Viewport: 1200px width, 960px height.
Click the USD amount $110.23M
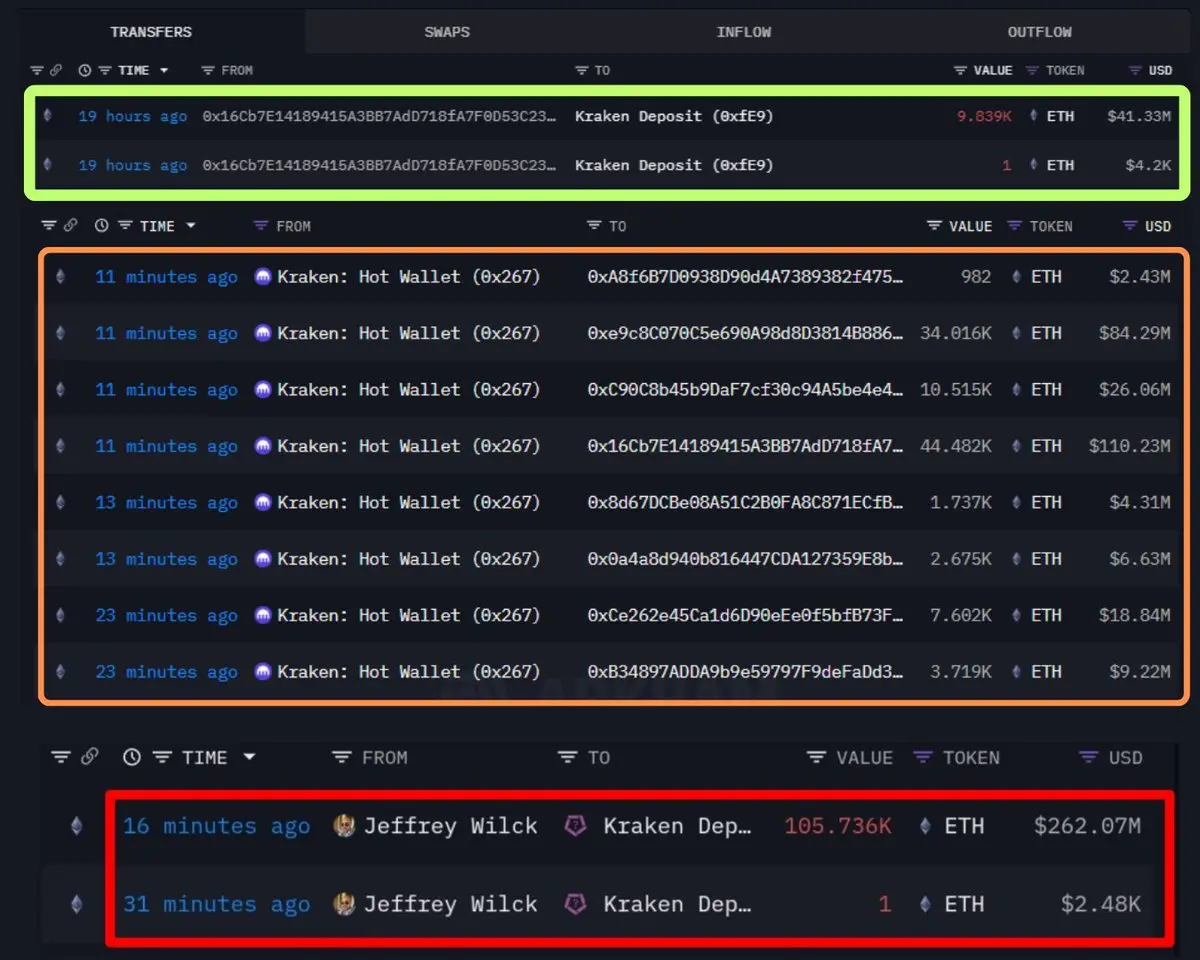pos(1129,446)
